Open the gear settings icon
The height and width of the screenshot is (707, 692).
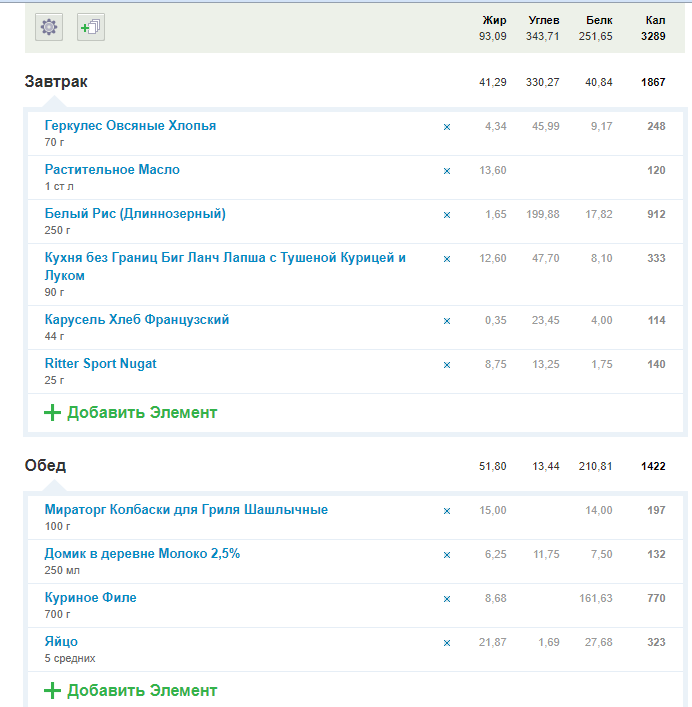[x=49, y=28]
